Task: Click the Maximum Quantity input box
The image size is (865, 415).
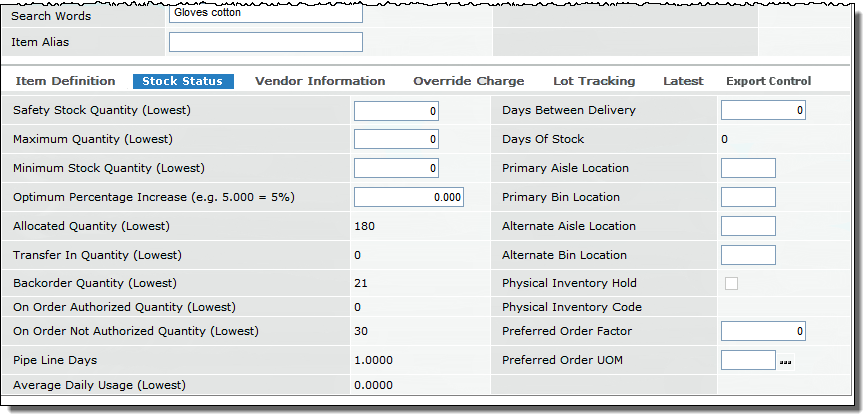Action: coord(396,140)
